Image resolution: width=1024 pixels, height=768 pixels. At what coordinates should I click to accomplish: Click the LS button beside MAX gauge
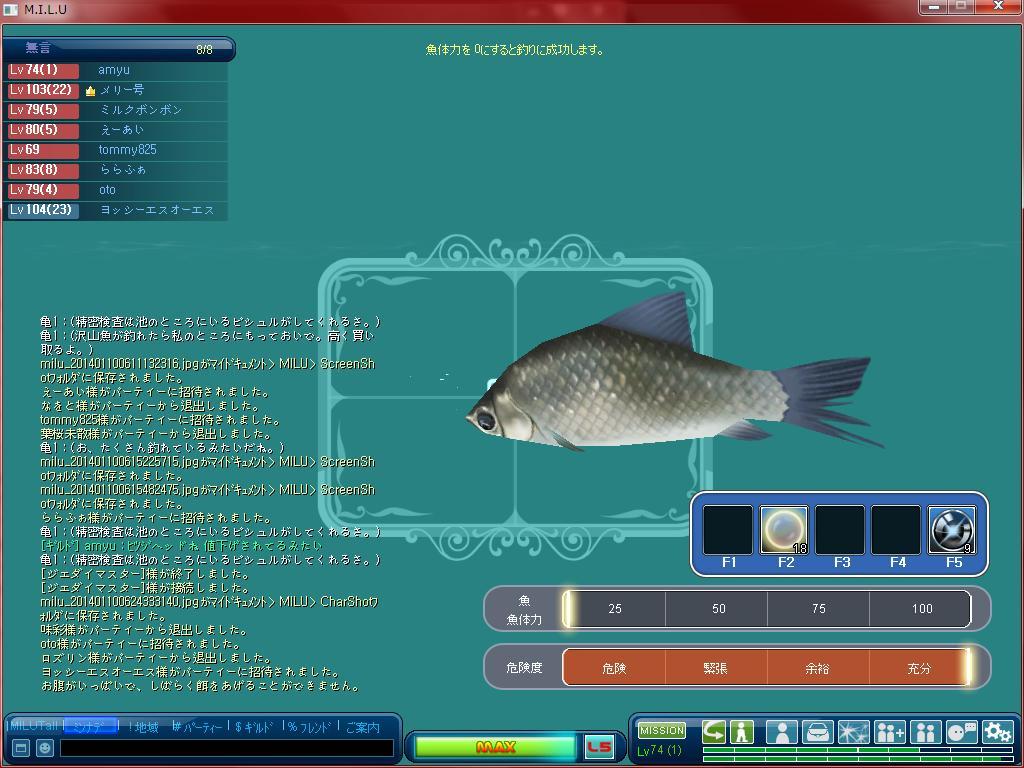[598, 747]
